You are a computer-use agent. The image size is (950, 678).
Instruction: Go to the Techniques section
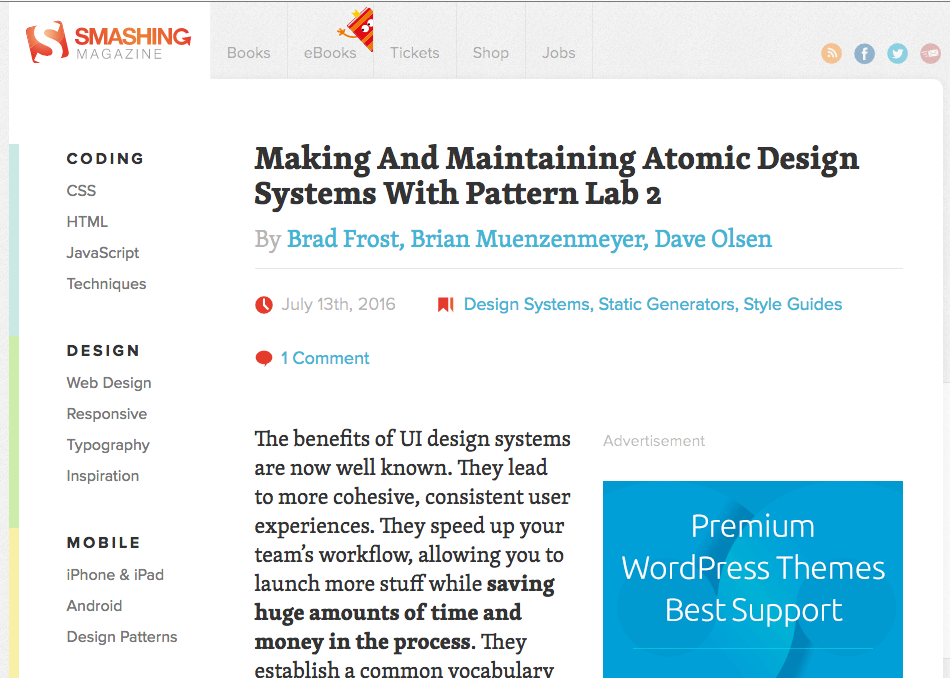point(106,284)
